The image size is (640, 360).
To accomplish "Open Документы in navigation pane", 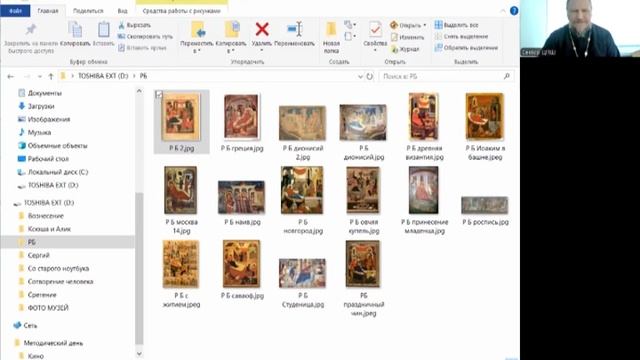I will pyautogui.click(x=40, y=93).
